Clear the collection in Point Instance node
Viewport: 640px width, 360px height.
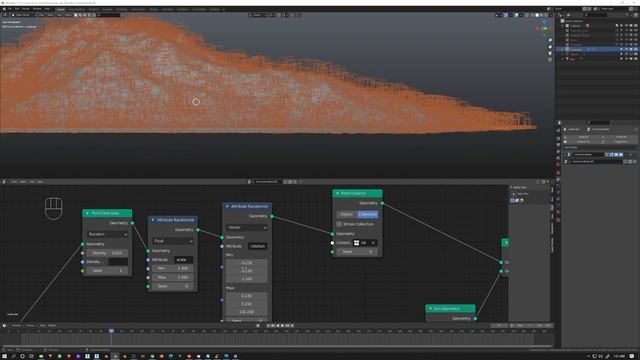(x=373, y=243)
